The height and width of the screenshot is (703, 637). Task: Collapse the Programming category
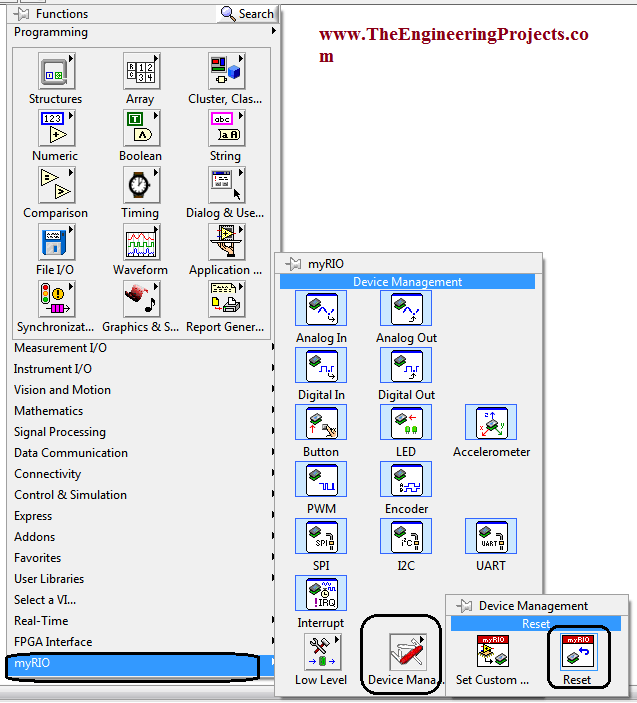[143, 32]
